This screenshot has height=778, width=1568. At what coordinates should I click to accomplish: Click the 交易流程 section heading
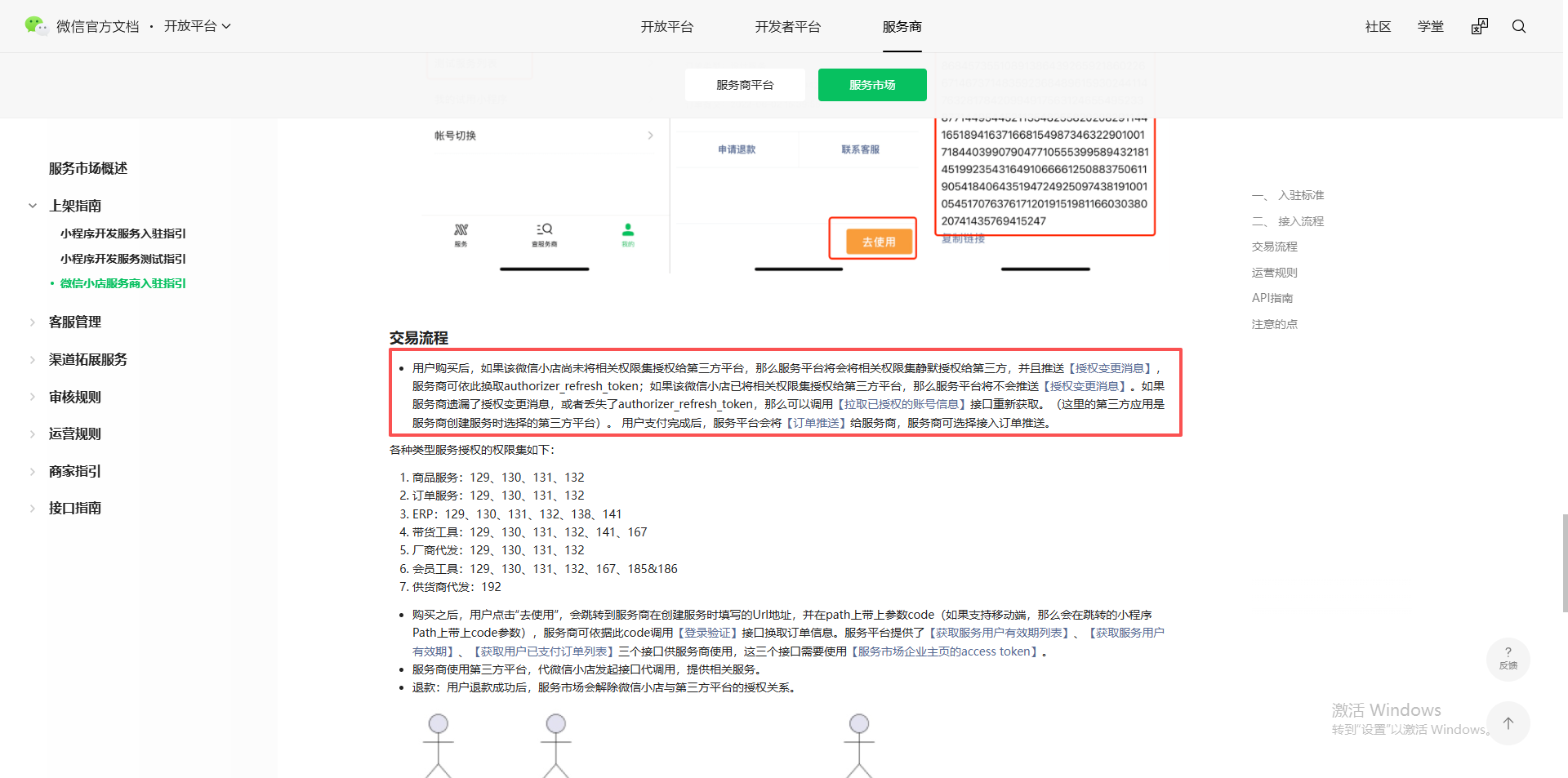(x=419, y=338)
